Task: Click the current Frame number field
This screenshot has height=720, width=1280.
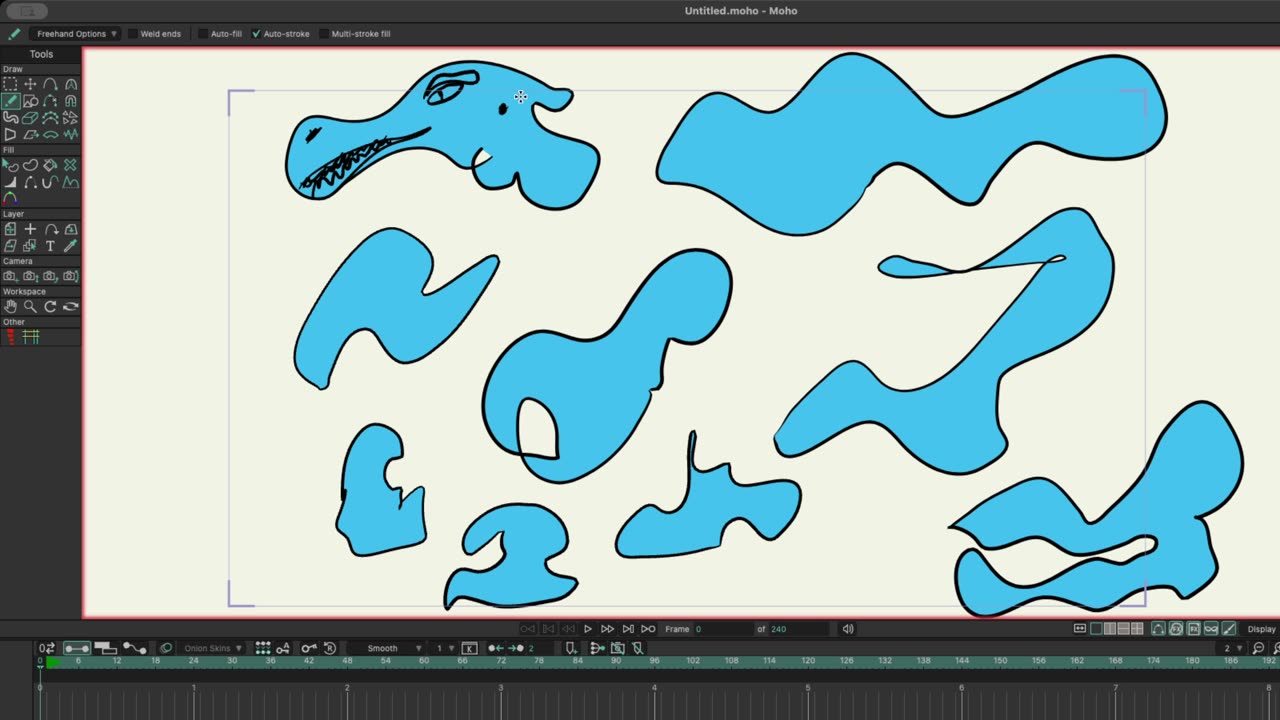Action: click(x=722, y=629)
